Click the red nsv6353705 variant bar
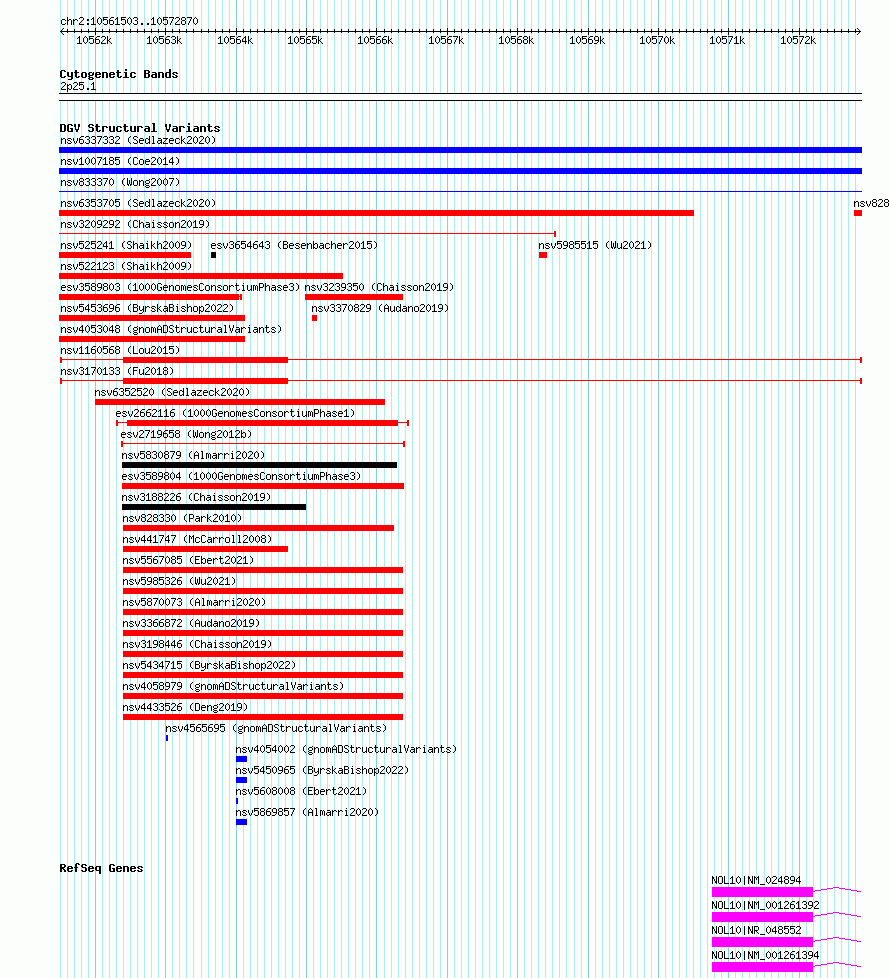 377,213
